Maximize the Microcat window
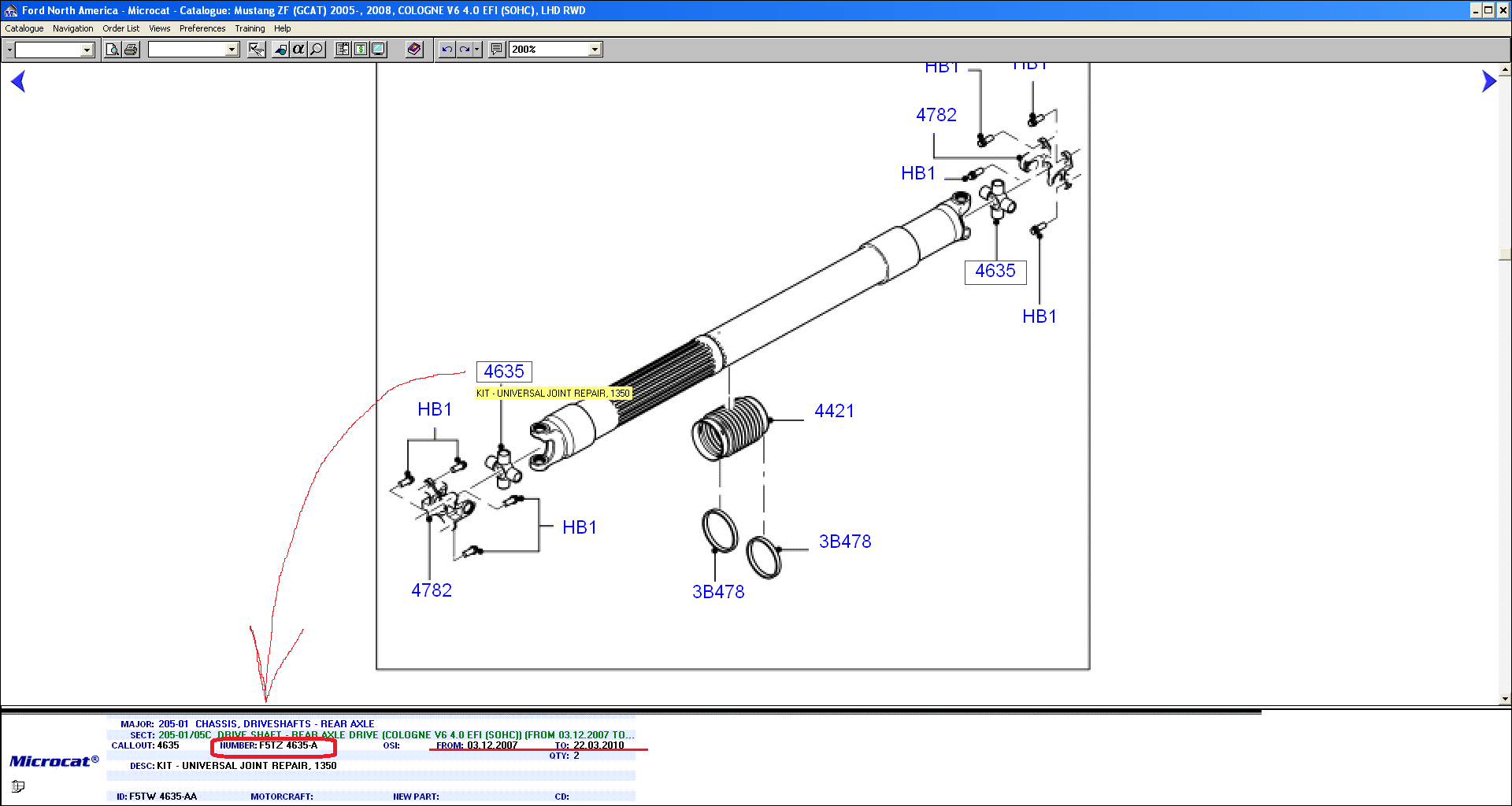1512x806 pixels. click(1488, 10)
